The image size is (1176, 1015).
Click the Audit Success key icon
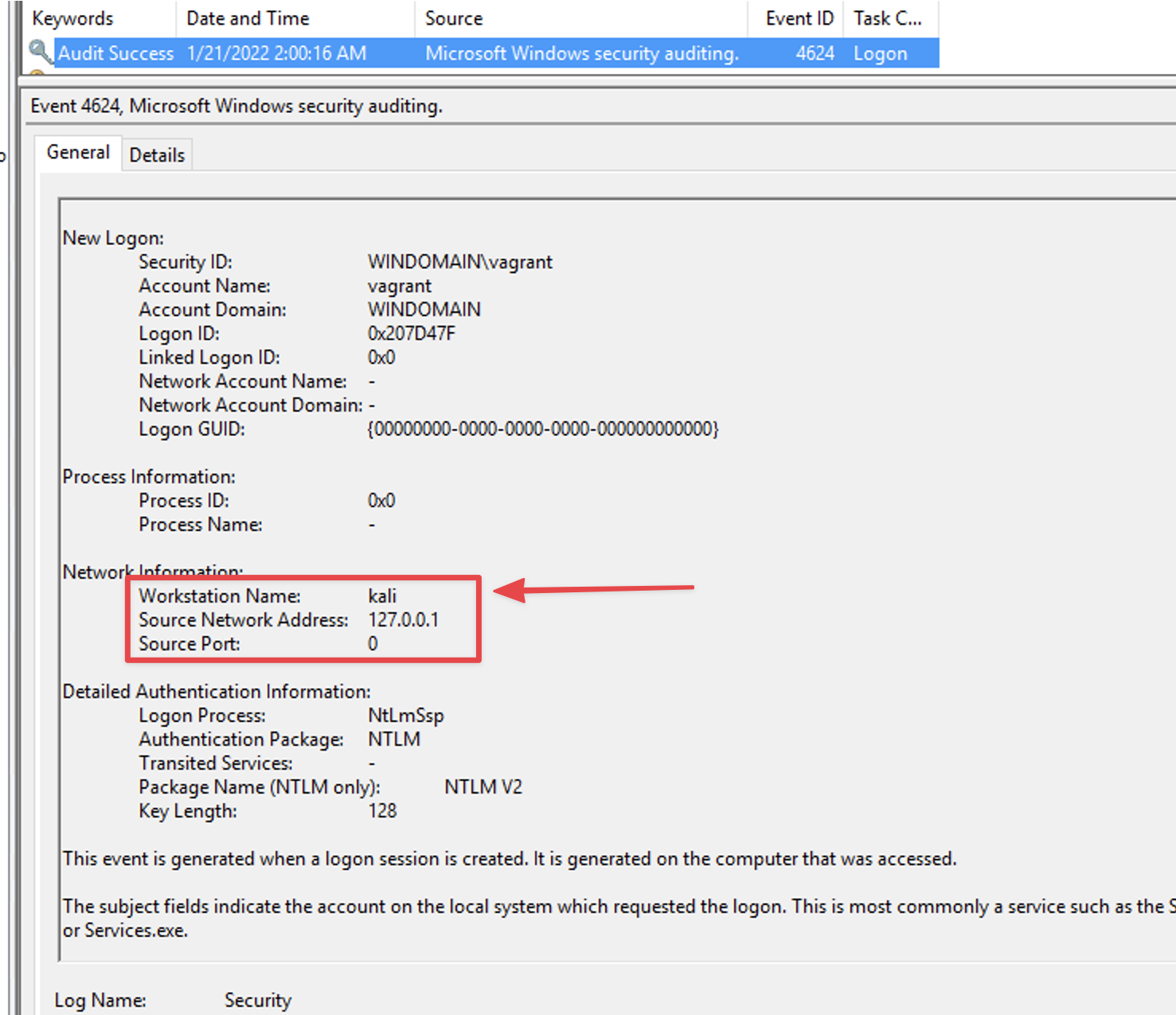39,52
